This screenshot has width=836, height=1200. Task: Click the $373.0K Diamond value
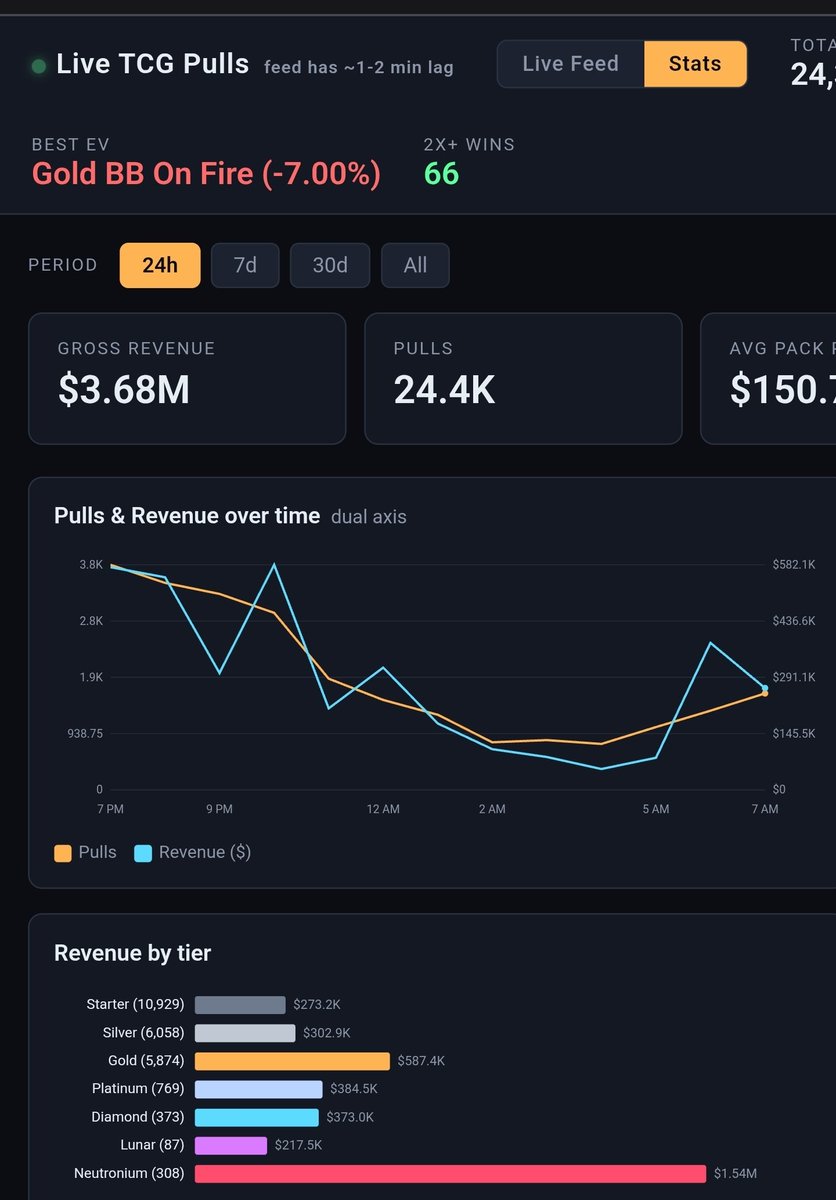(350, 1117)
